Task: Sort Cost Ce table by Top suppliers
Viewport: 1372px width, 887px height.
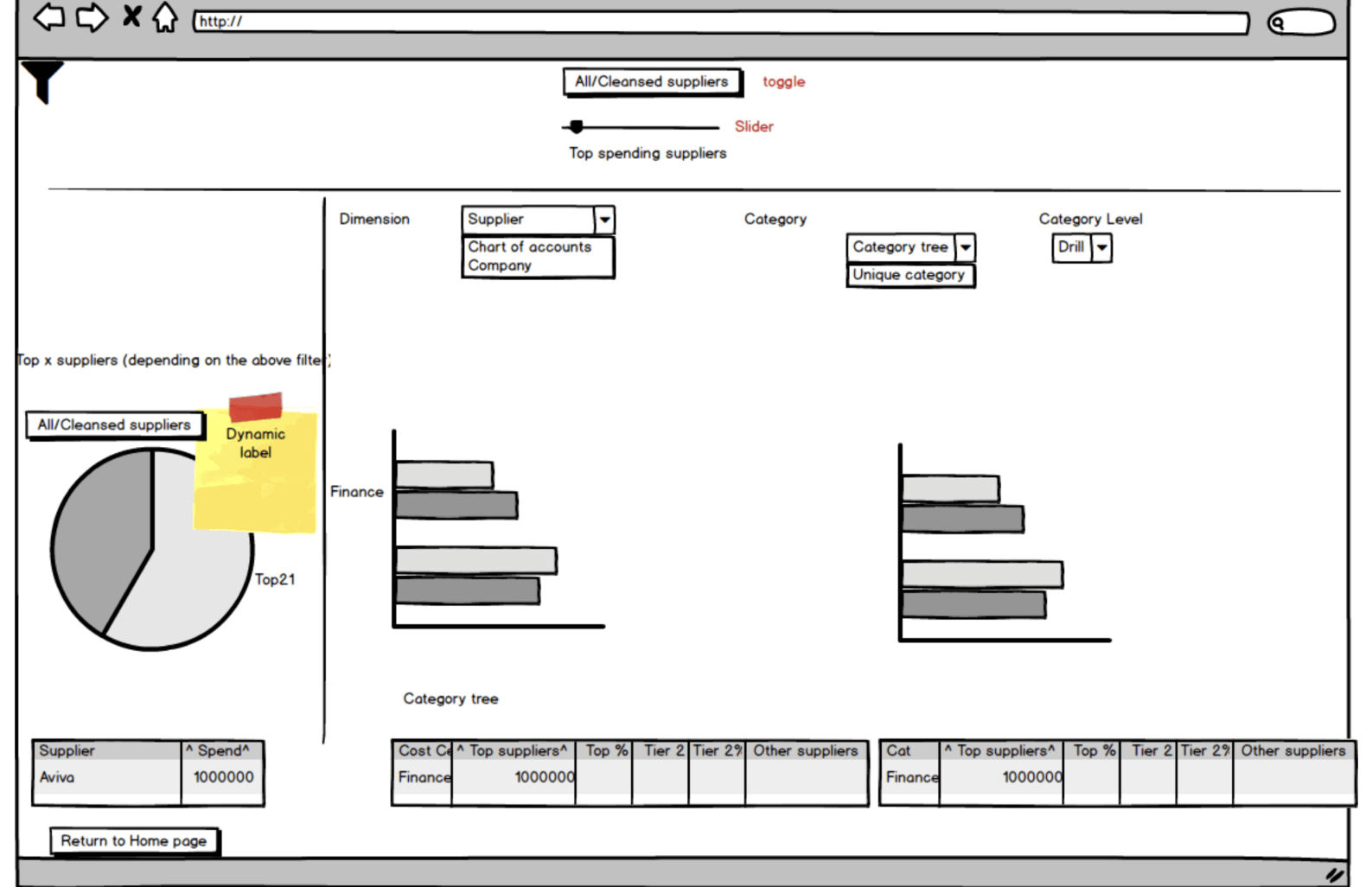Action: click(x=514, y=750)
